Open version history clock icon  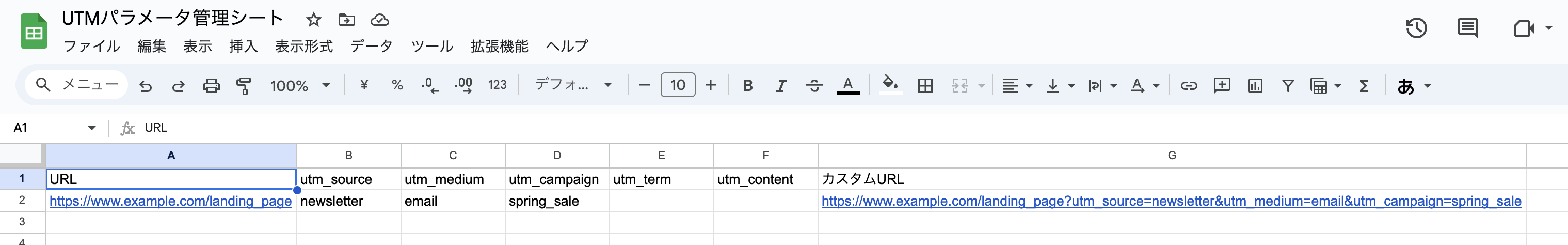pos(1416,28)
